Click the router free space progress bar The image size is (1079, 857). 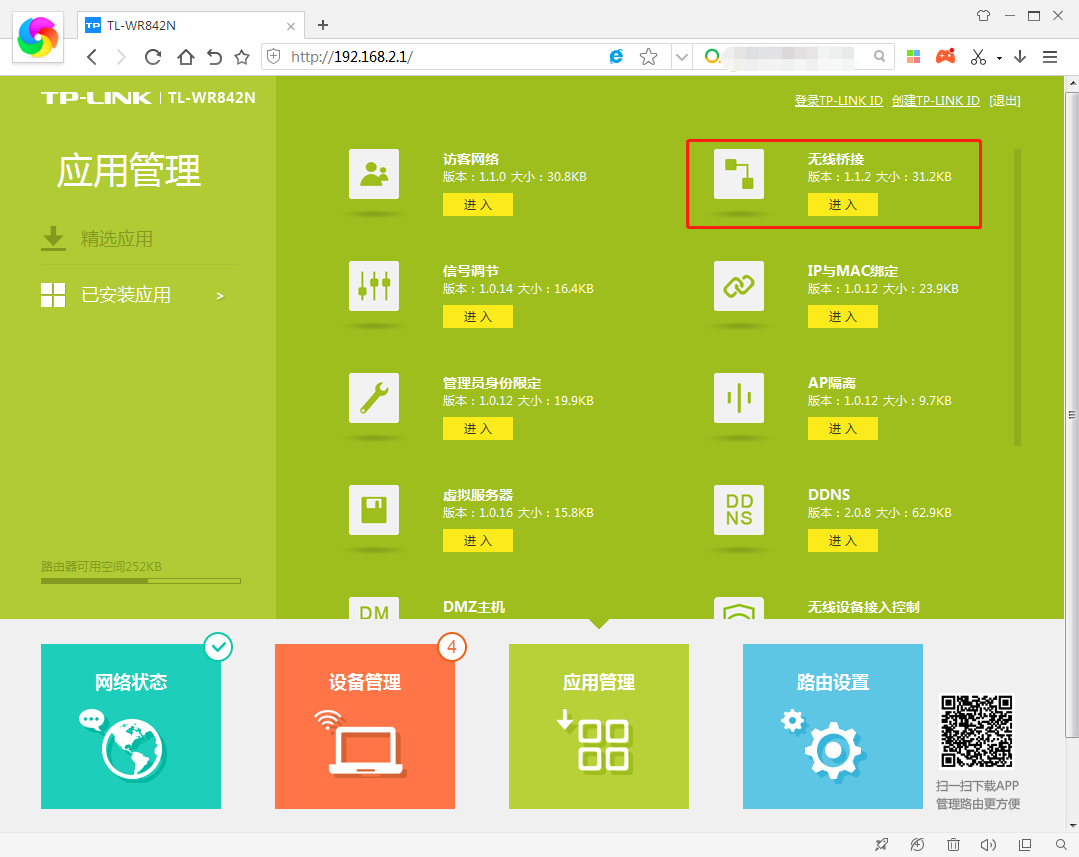(x=140, y=581)
